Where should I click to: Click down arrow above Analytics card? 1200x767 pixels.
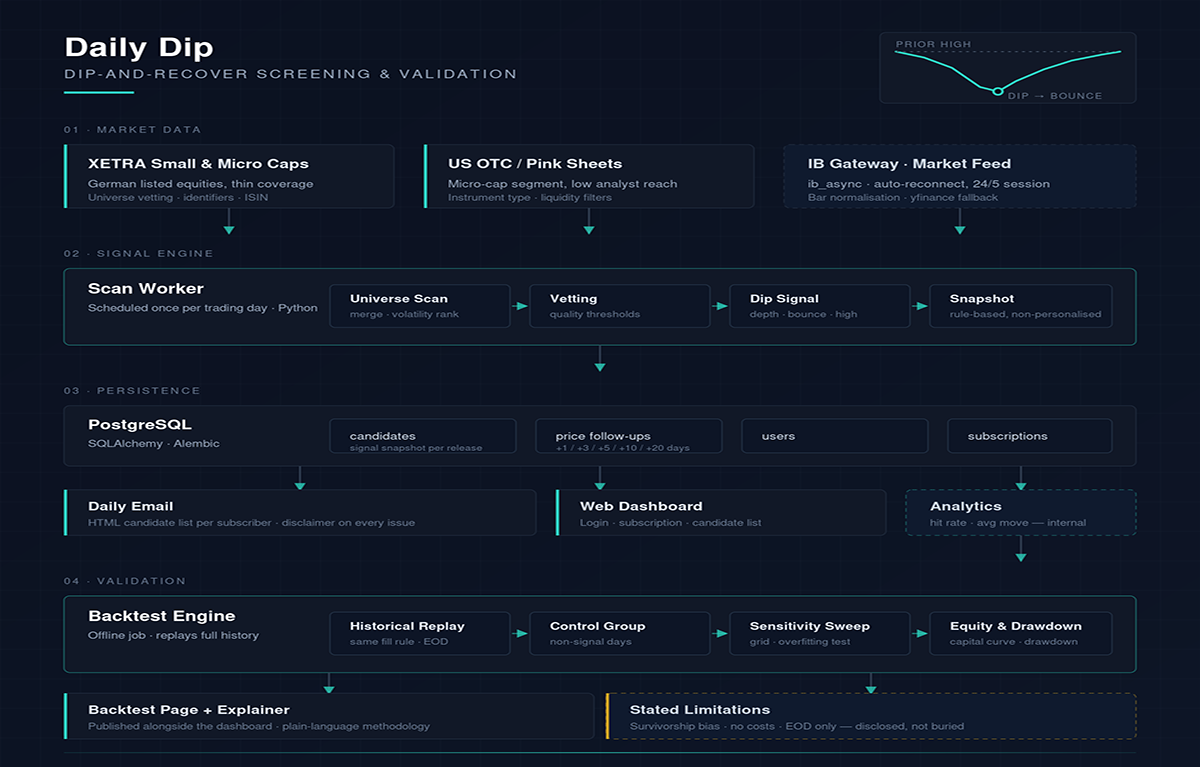click(1021, 478)
